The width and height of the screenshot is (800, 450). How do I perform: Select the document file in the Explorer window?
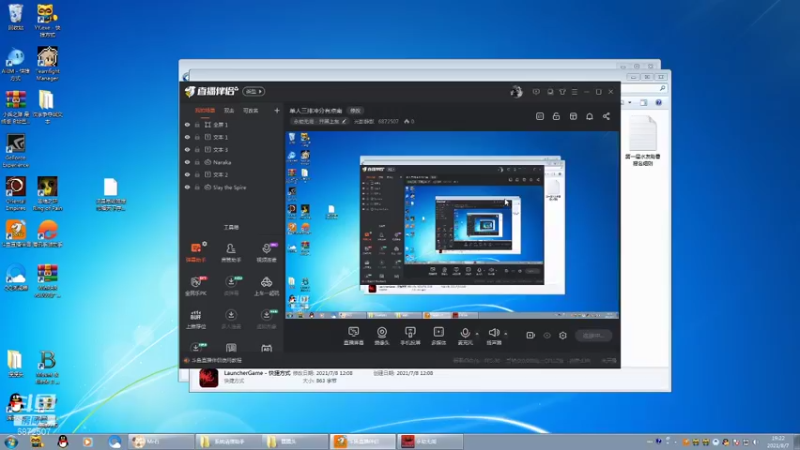(x=642, y=140)
